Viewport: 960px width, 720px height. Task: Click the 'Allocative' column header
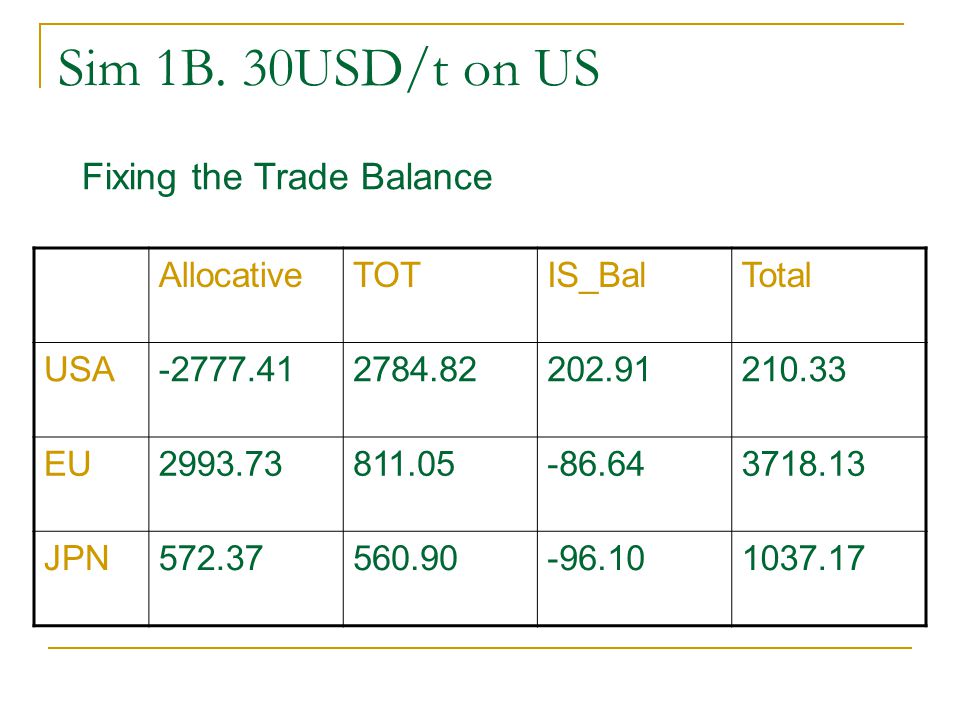click(x=230, y=274)
